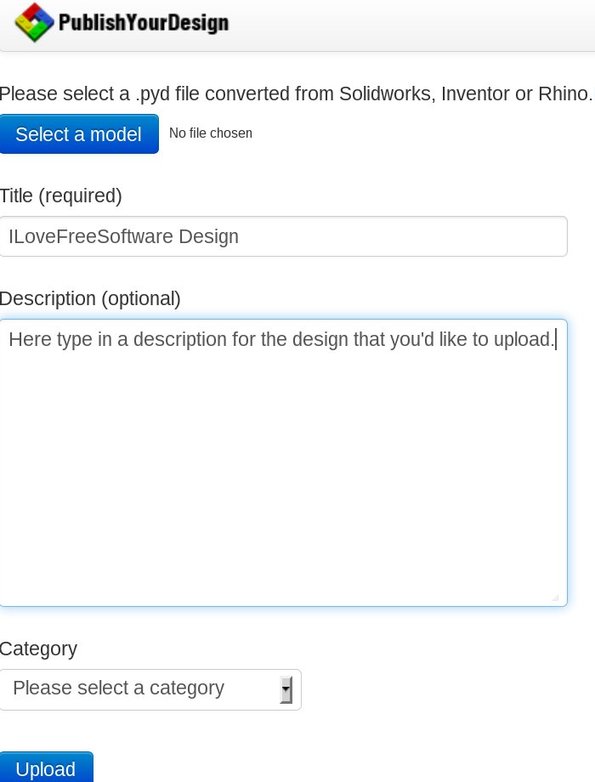
Task: Click the PublishYourDesign brand name text
Action: click(x=144, y=23)
